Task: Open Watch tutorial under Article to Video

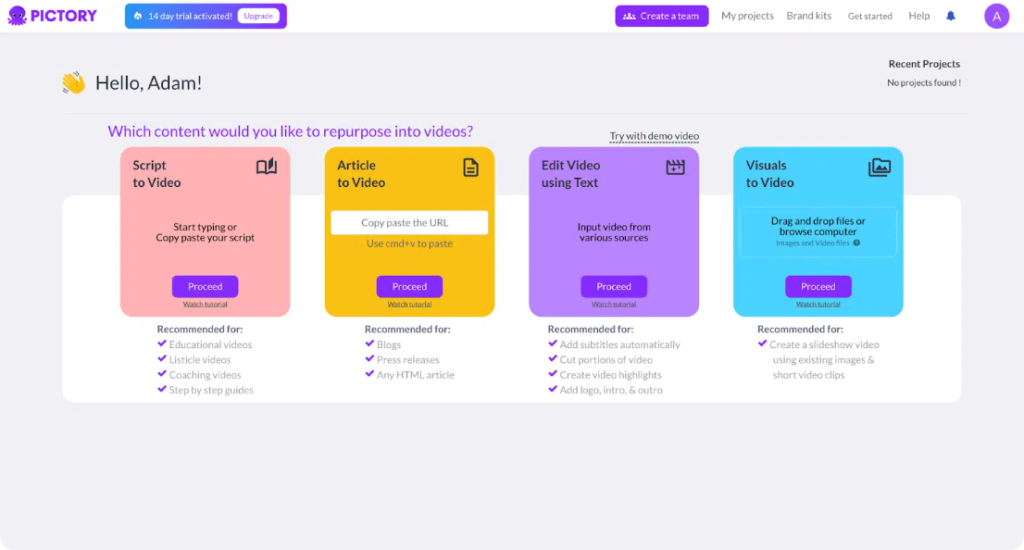Action: pyautogui.click(x=409, y=305)
